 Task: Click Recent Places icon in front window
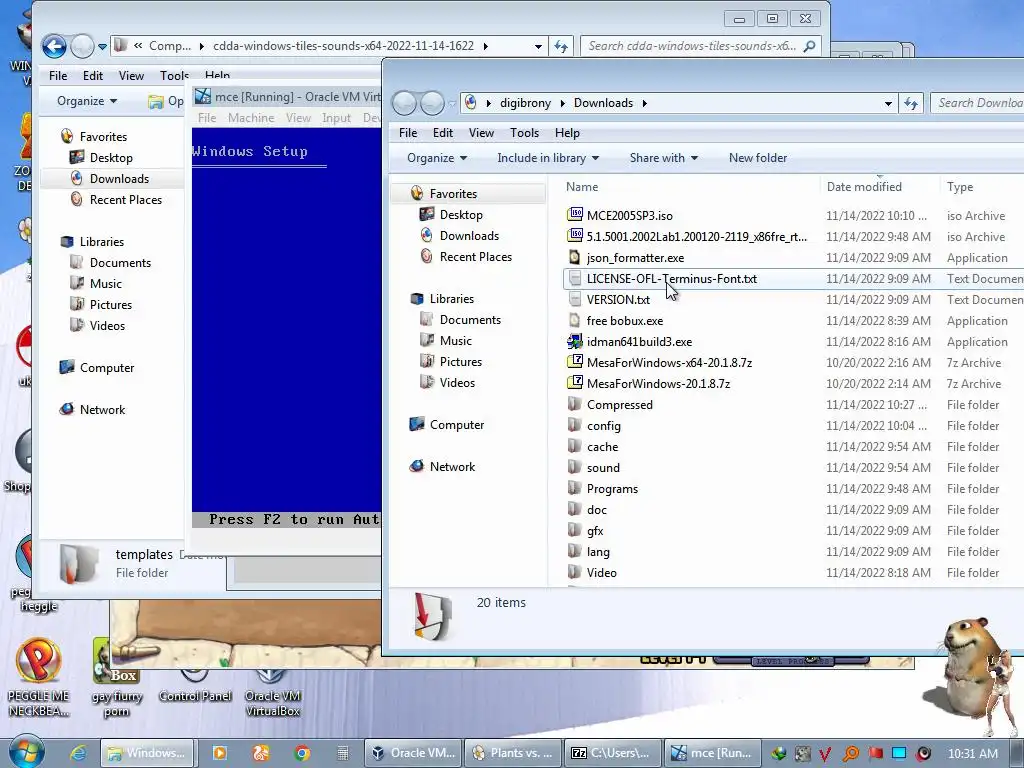pyautogui.click(x=427, y=256)
